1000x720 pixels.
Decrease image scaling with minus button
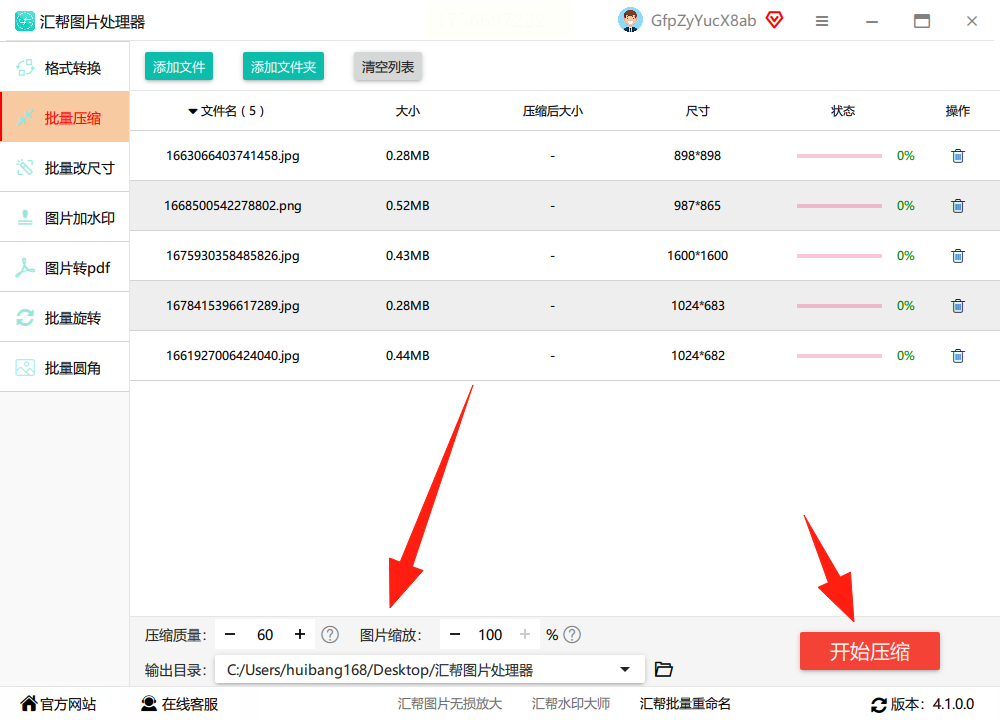coord(455,635)
